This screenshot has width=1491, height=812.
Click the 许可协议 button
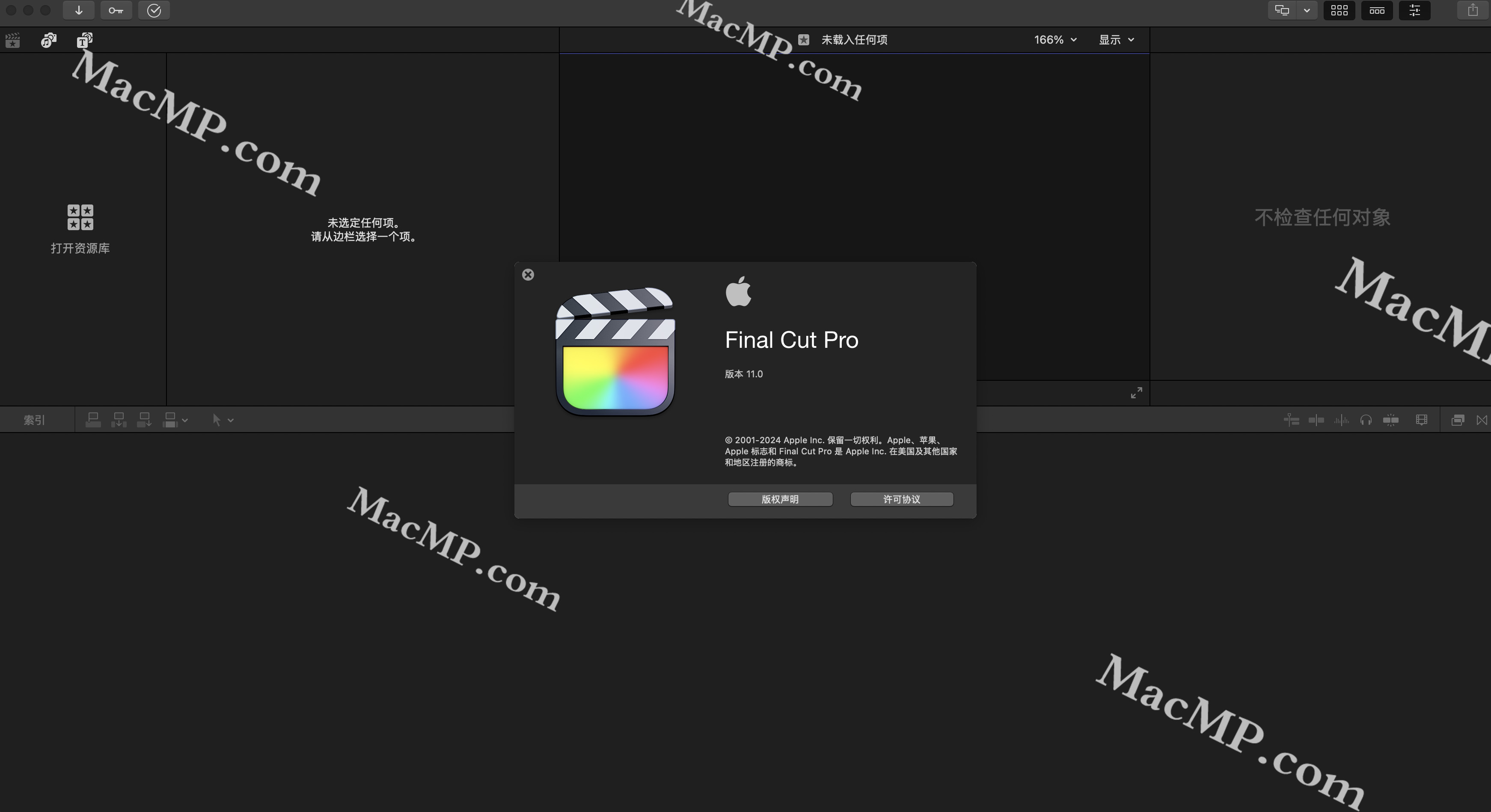902,499
